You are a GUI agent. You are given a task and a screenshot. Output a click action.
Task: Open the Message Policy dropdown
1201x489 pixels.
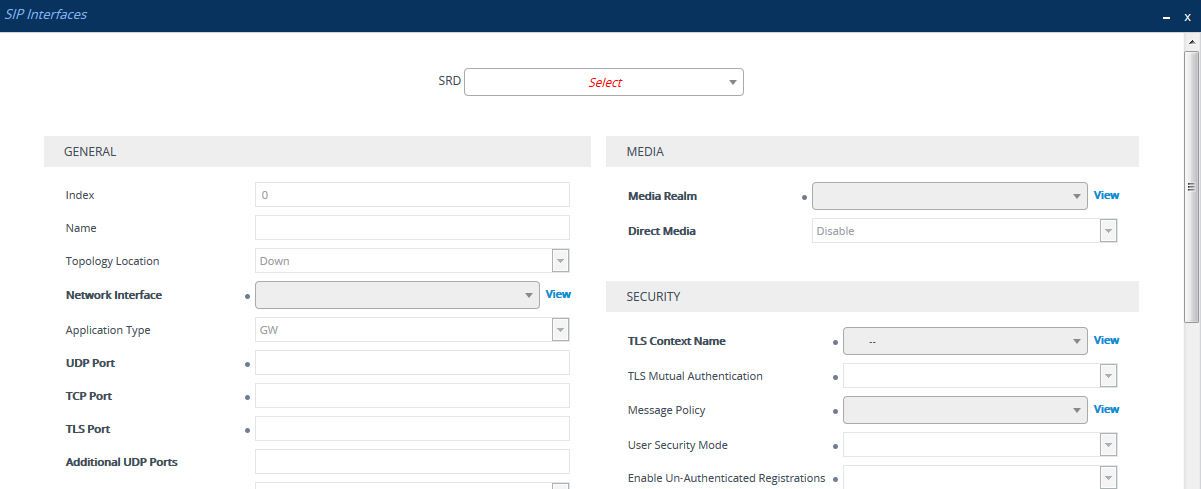pos(966,410)
